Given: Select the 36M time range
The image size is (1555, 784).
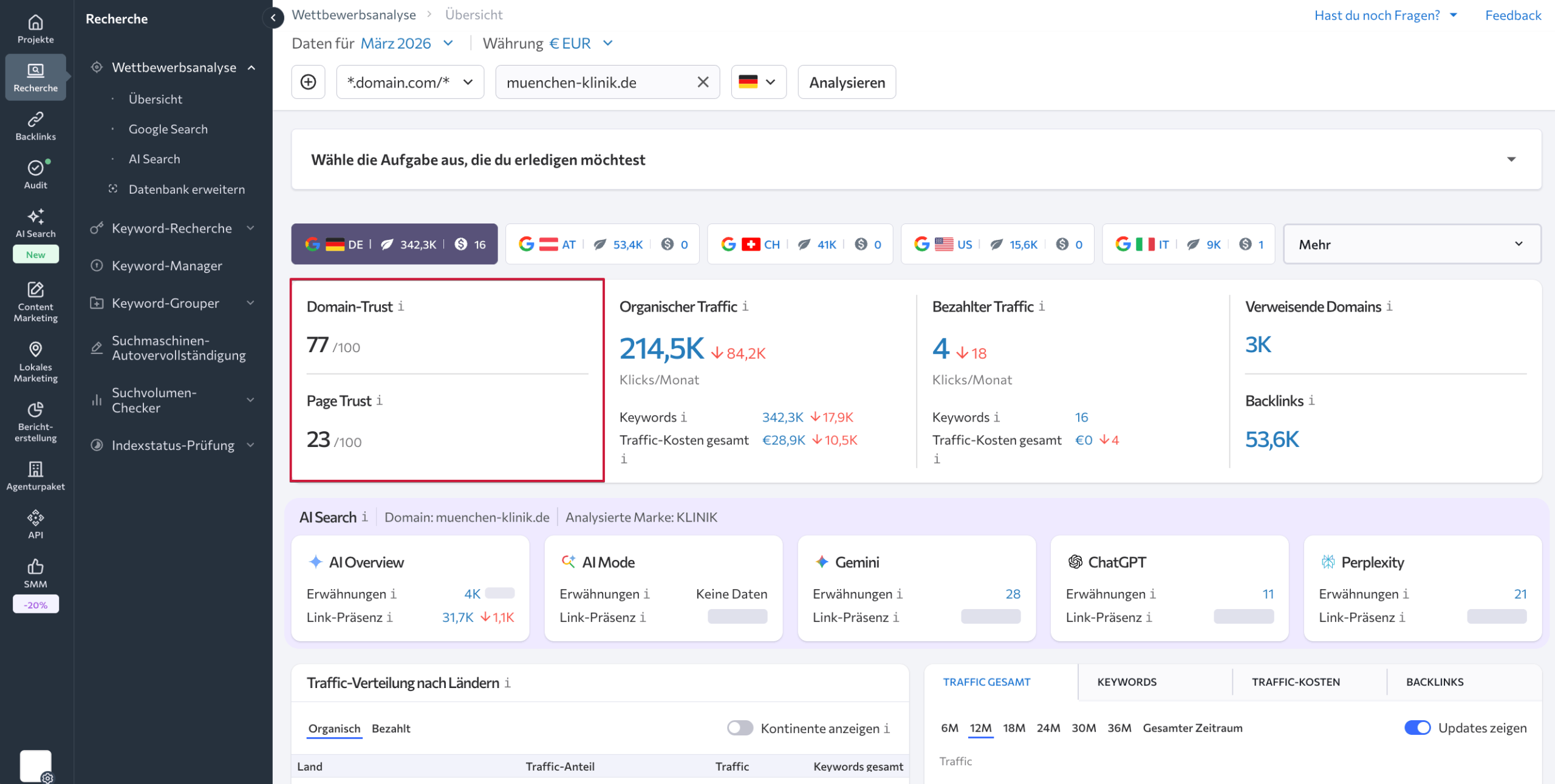Looking at the screenshot, I should click(1119, 728).
